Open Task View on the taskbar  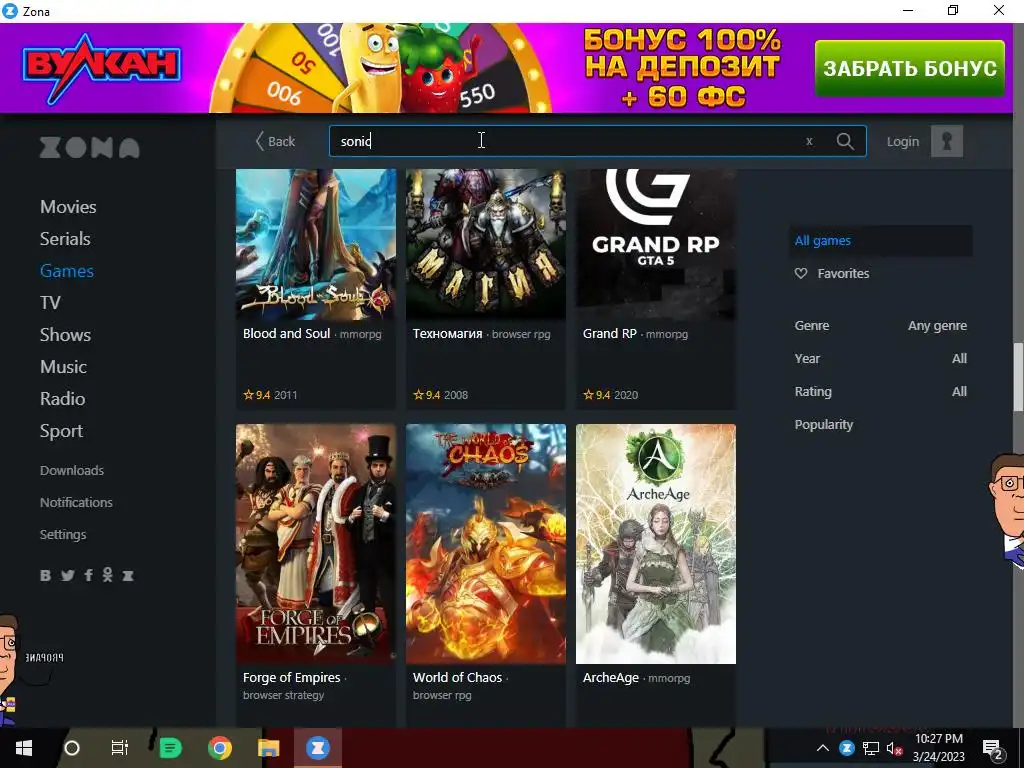[x=120, y=748]
